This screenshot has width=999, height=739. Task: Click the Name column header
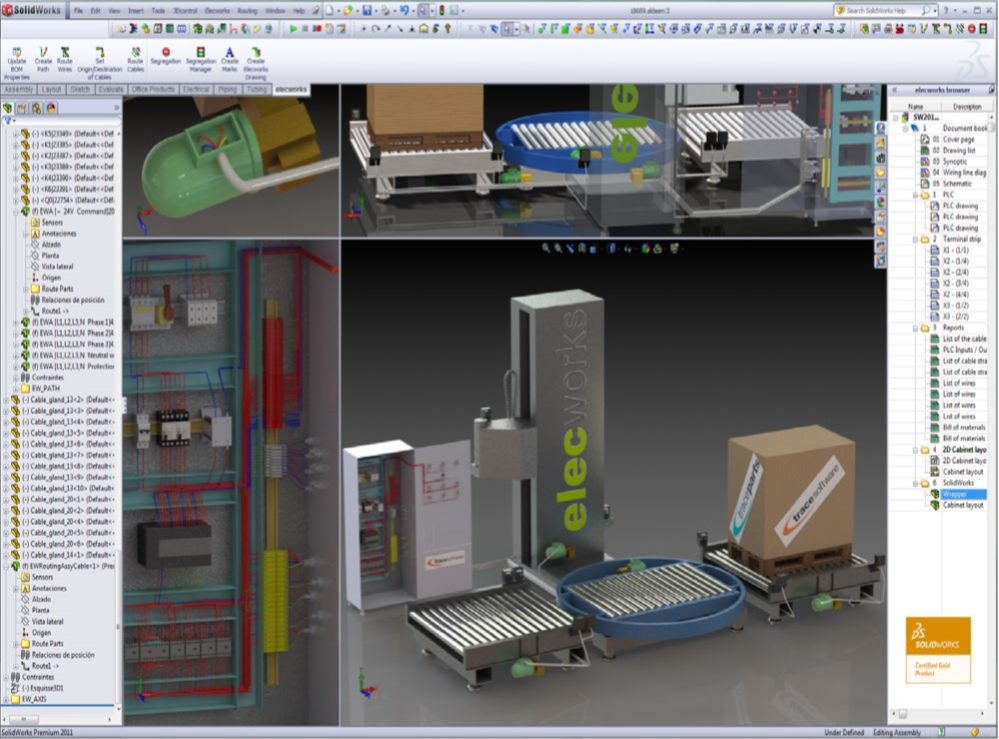coord(916,106)
